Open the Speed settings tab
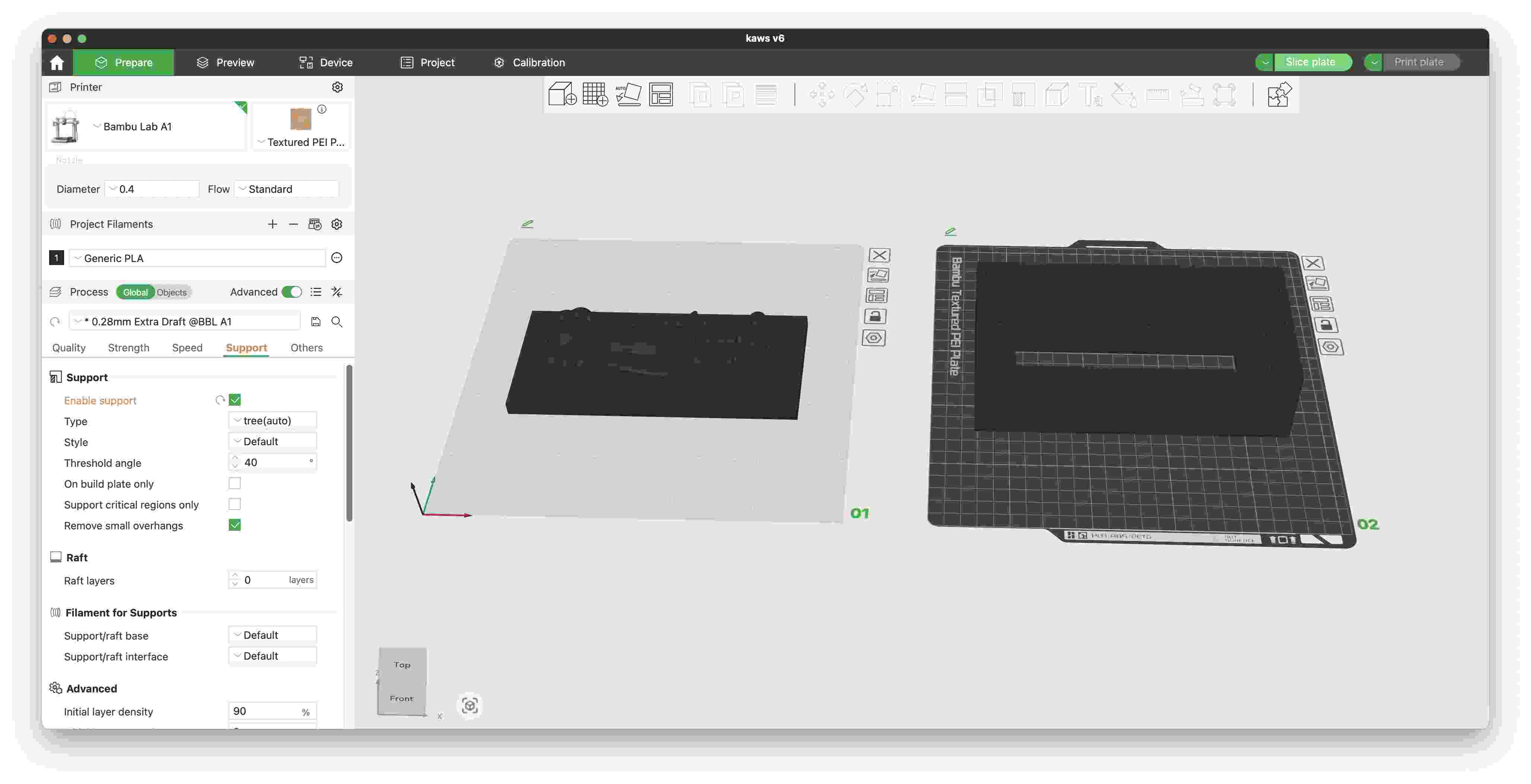This screenshot has width=1531, height=784. (x=187, y=347)
